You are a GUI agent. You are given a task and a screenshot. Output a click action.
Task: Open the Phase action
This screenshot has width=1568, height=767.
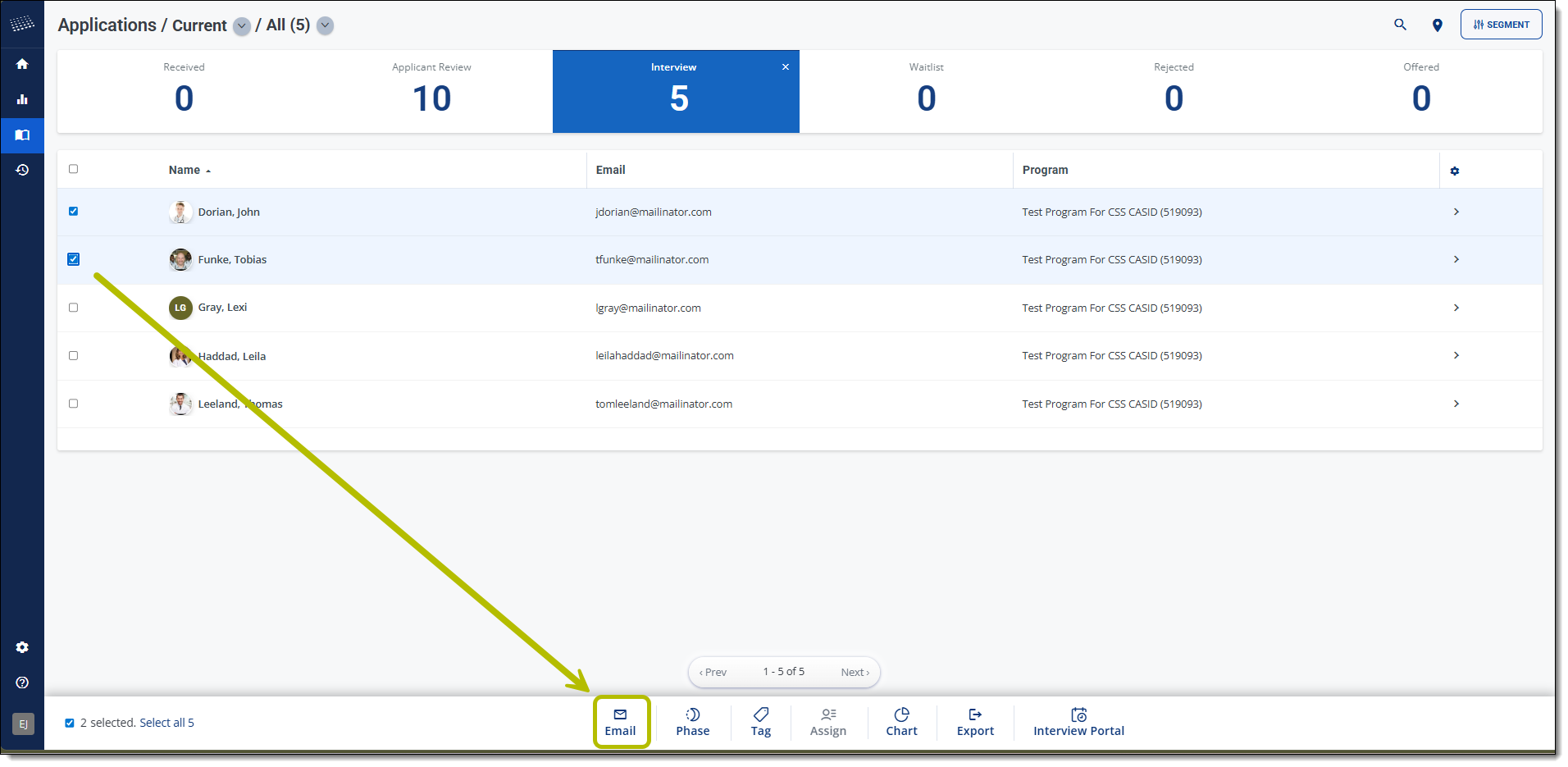[x=692, y=722]
